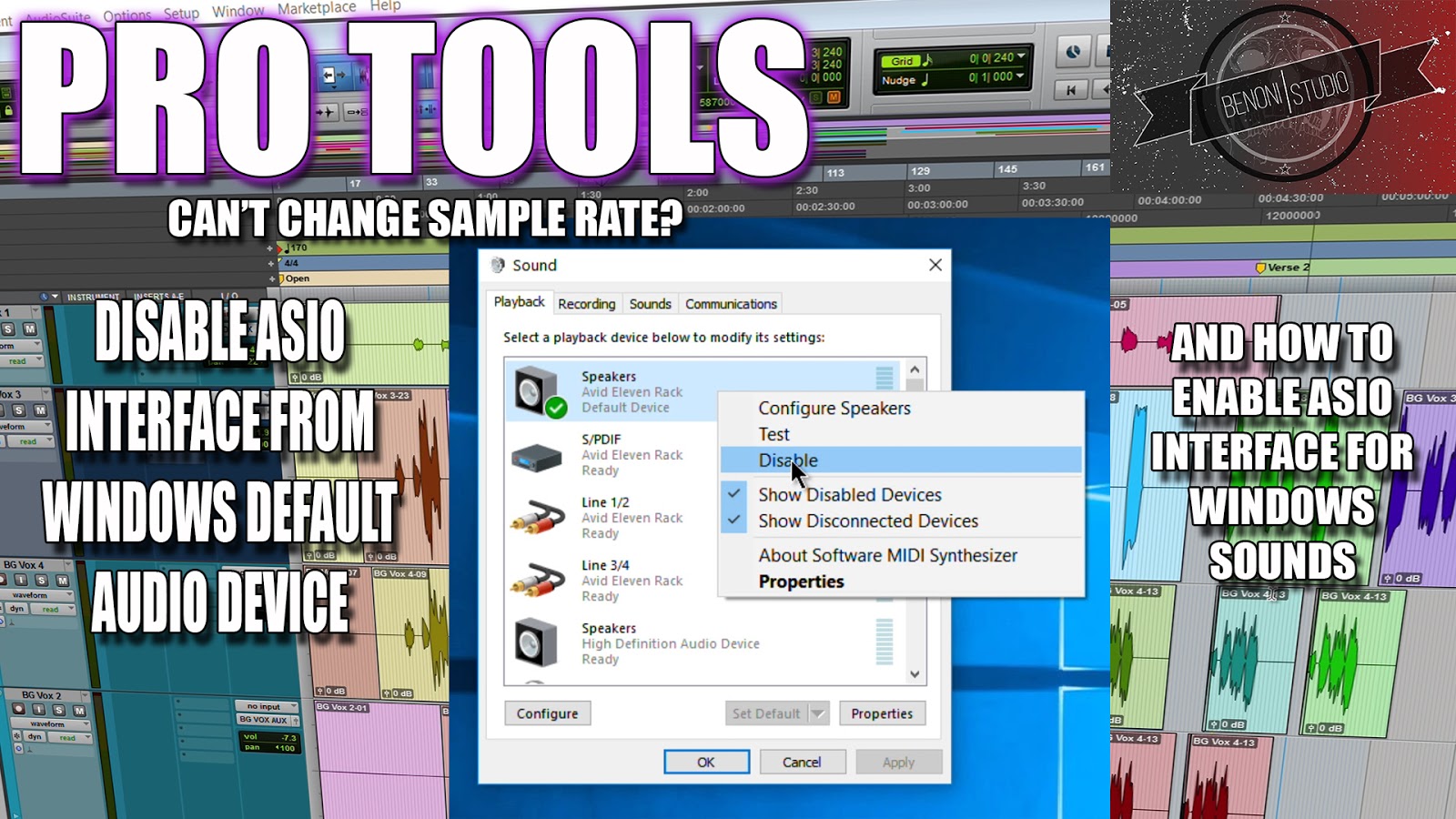Open the 'no input' input selector
1456x819 pixels.
[x=268, y=706]
